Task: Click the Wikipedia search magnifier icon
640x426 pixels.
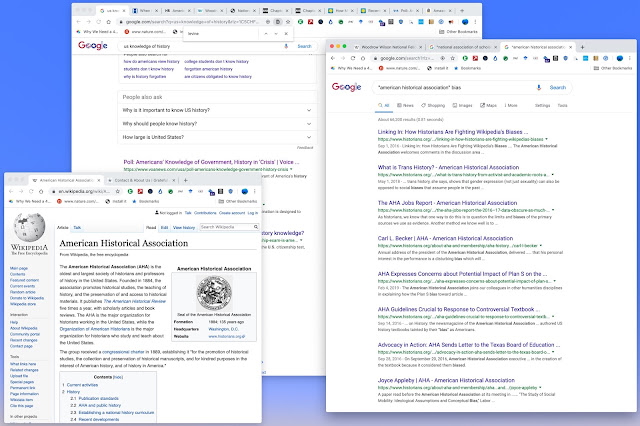Action: (256, 227)
